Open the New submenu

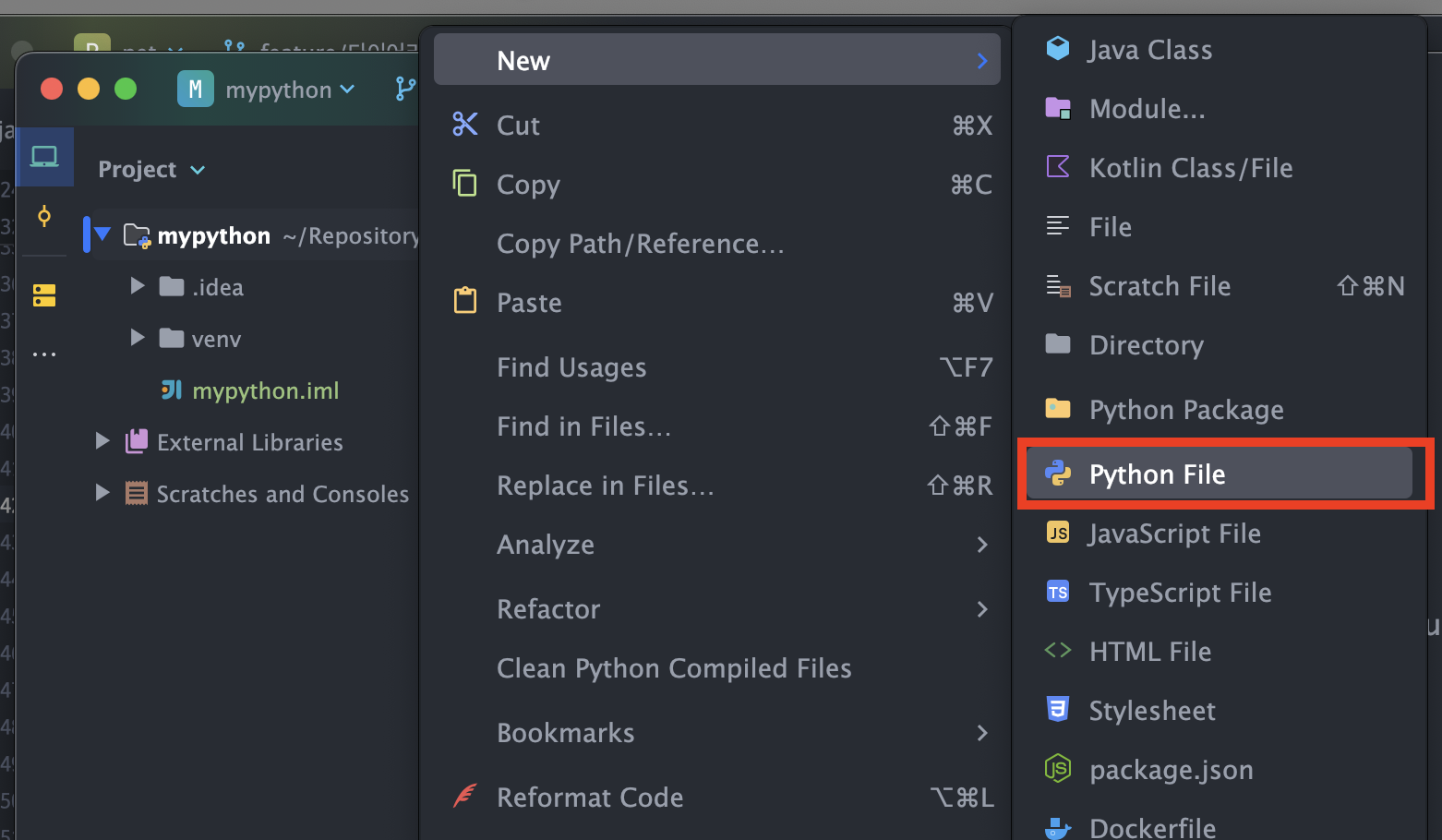[716, 60]
